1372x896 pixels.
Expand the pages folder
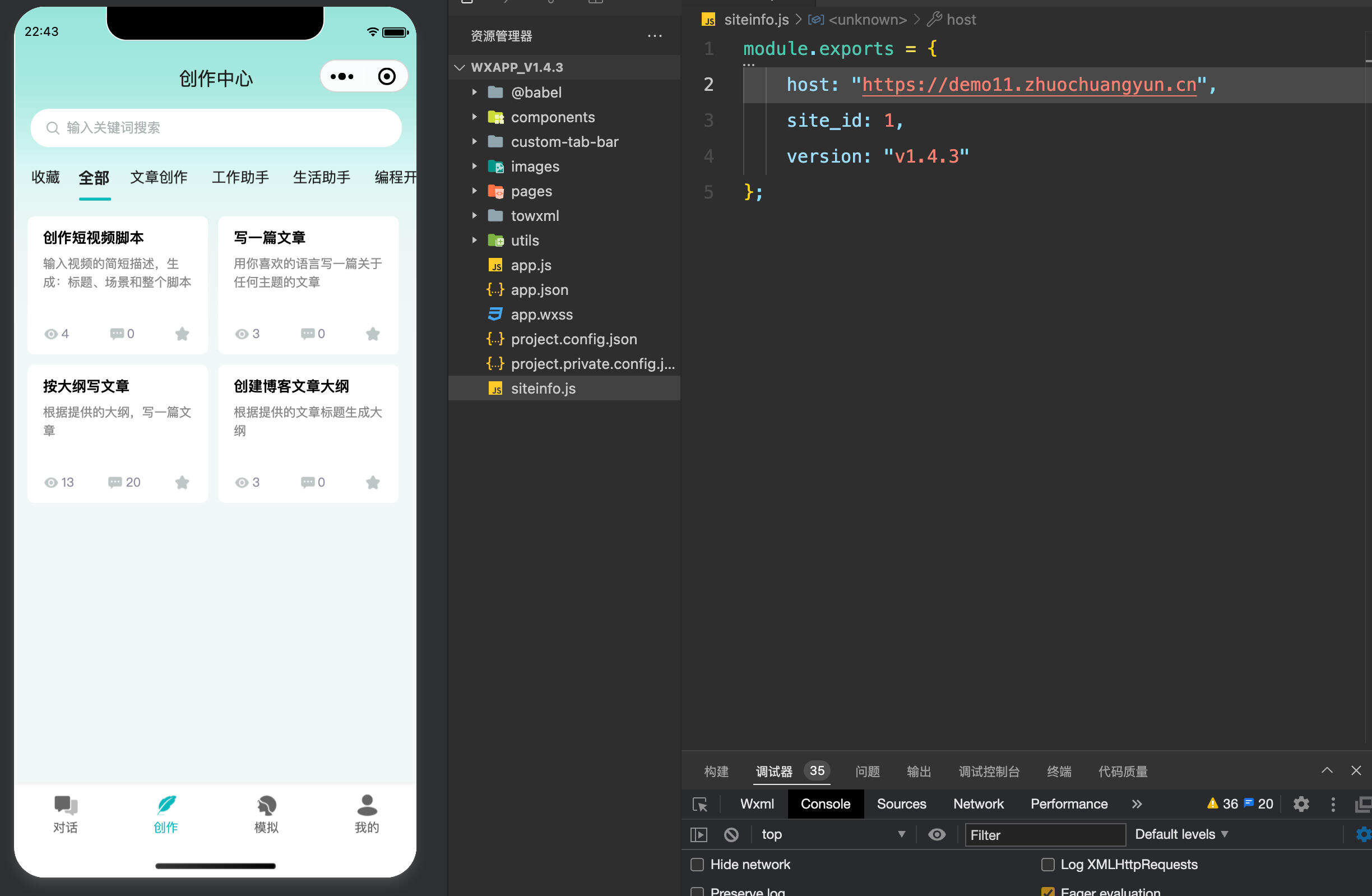coord(475,191)
